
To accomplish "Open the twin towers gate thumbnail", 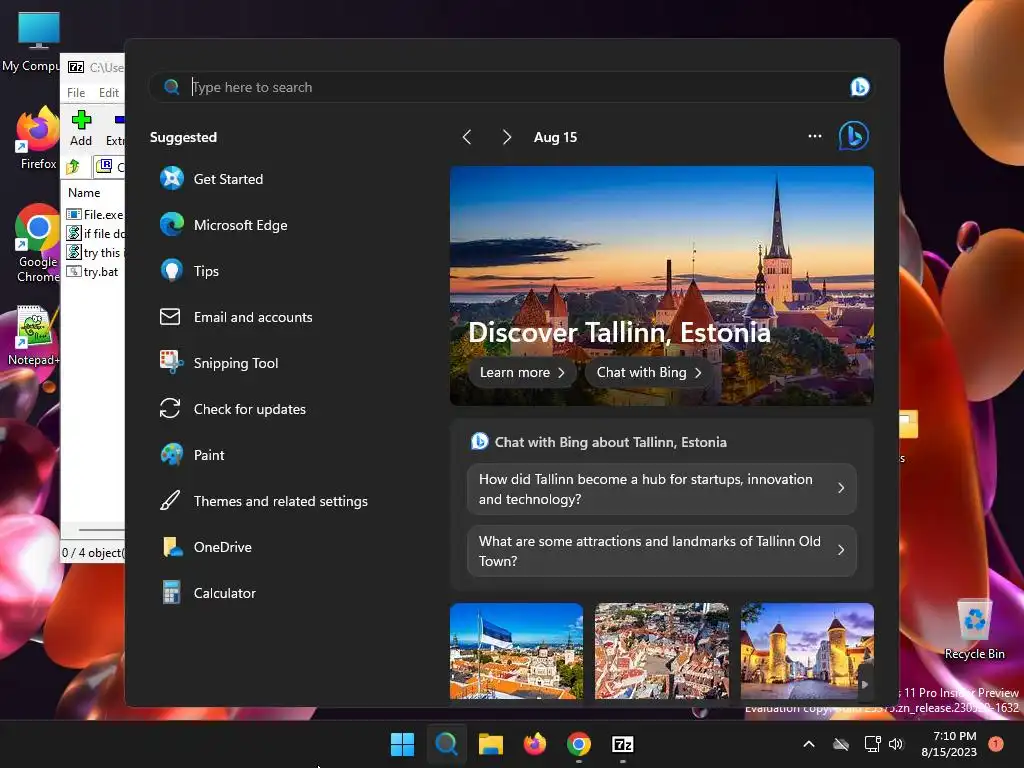I will pyautogui.click(x=807, y=651).
